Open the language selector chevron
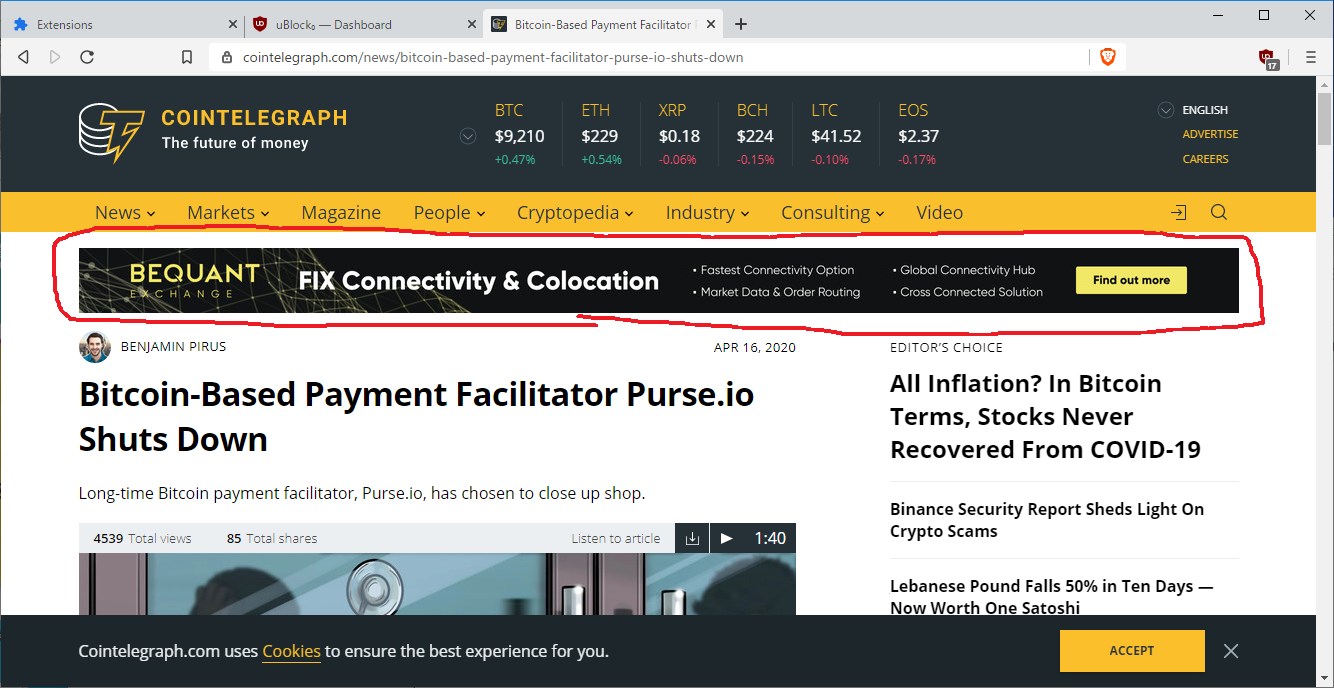Screen dimensions: 1334x688 (x=1165, y=110)
